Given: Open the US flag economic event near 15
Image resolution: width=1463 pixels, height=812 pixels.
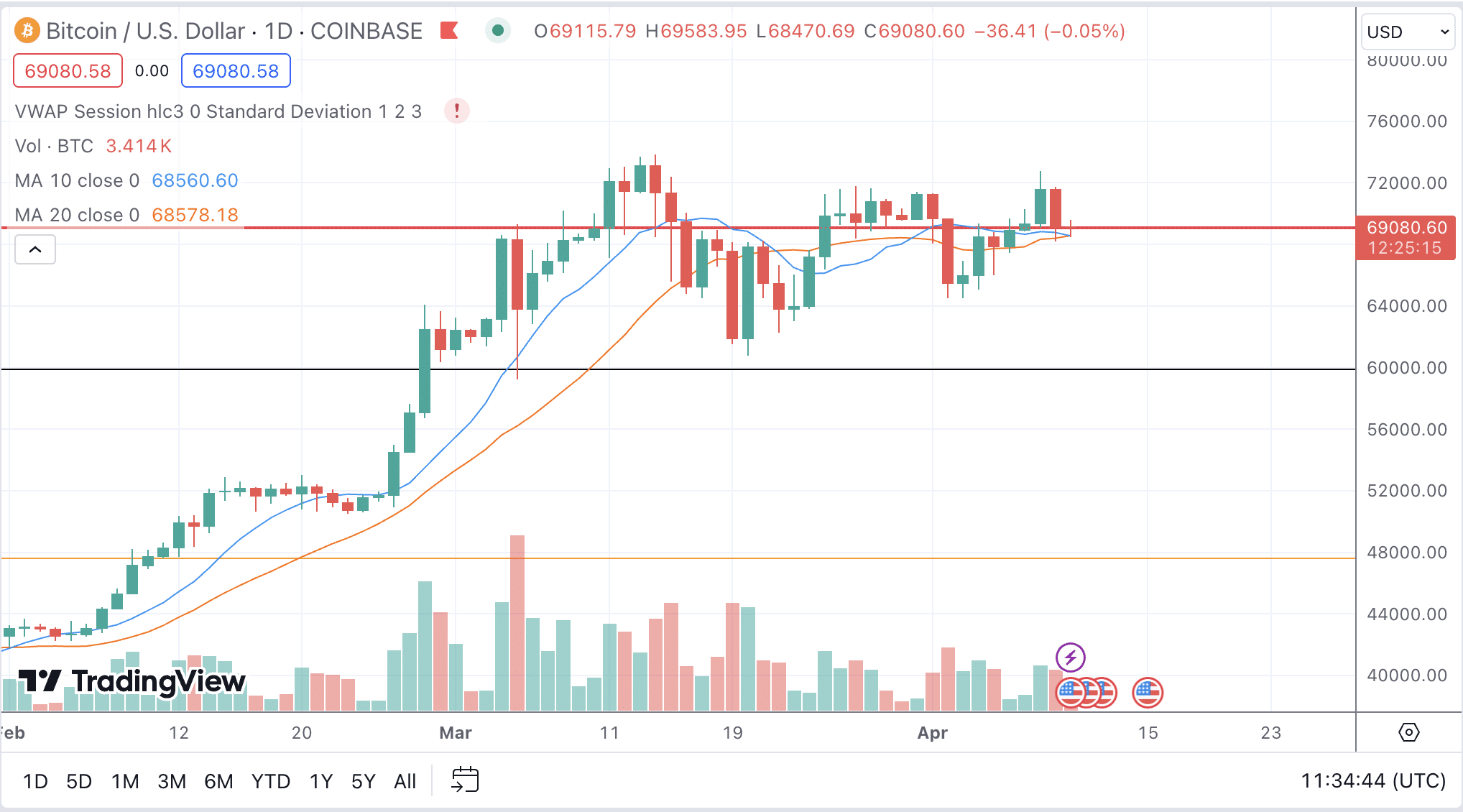Looking at the screenshot, I should point(1148,693).
